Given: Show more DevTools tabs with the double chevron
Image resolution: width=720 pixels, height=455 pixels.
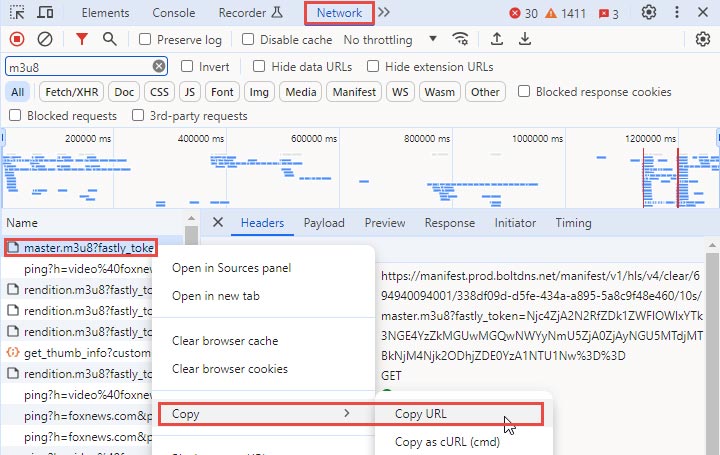Looking at the screenshot, I should point(384,12).
